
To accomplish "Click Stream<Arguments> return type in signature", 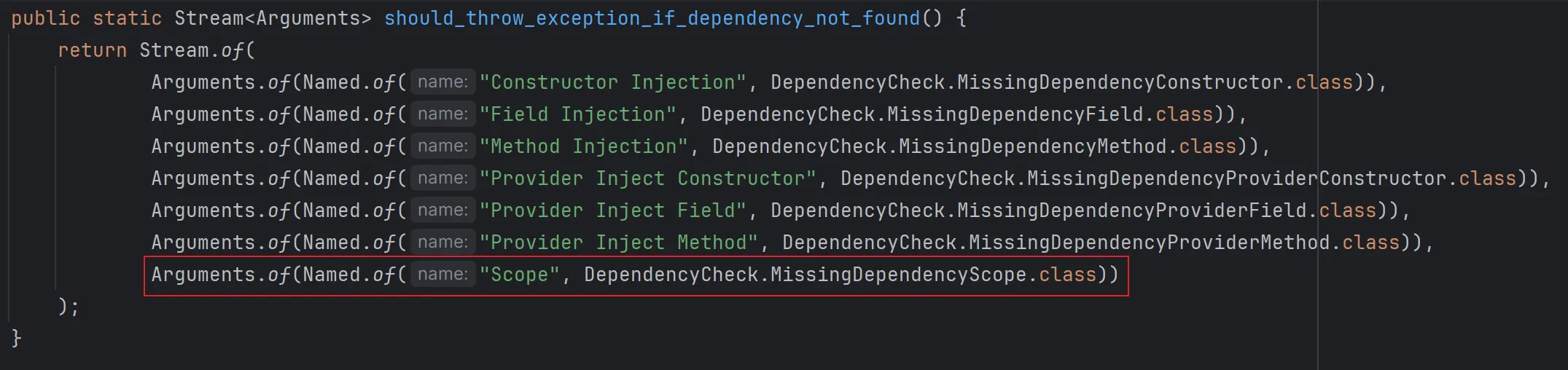I will pyautogui.click(x=273, y=18).
